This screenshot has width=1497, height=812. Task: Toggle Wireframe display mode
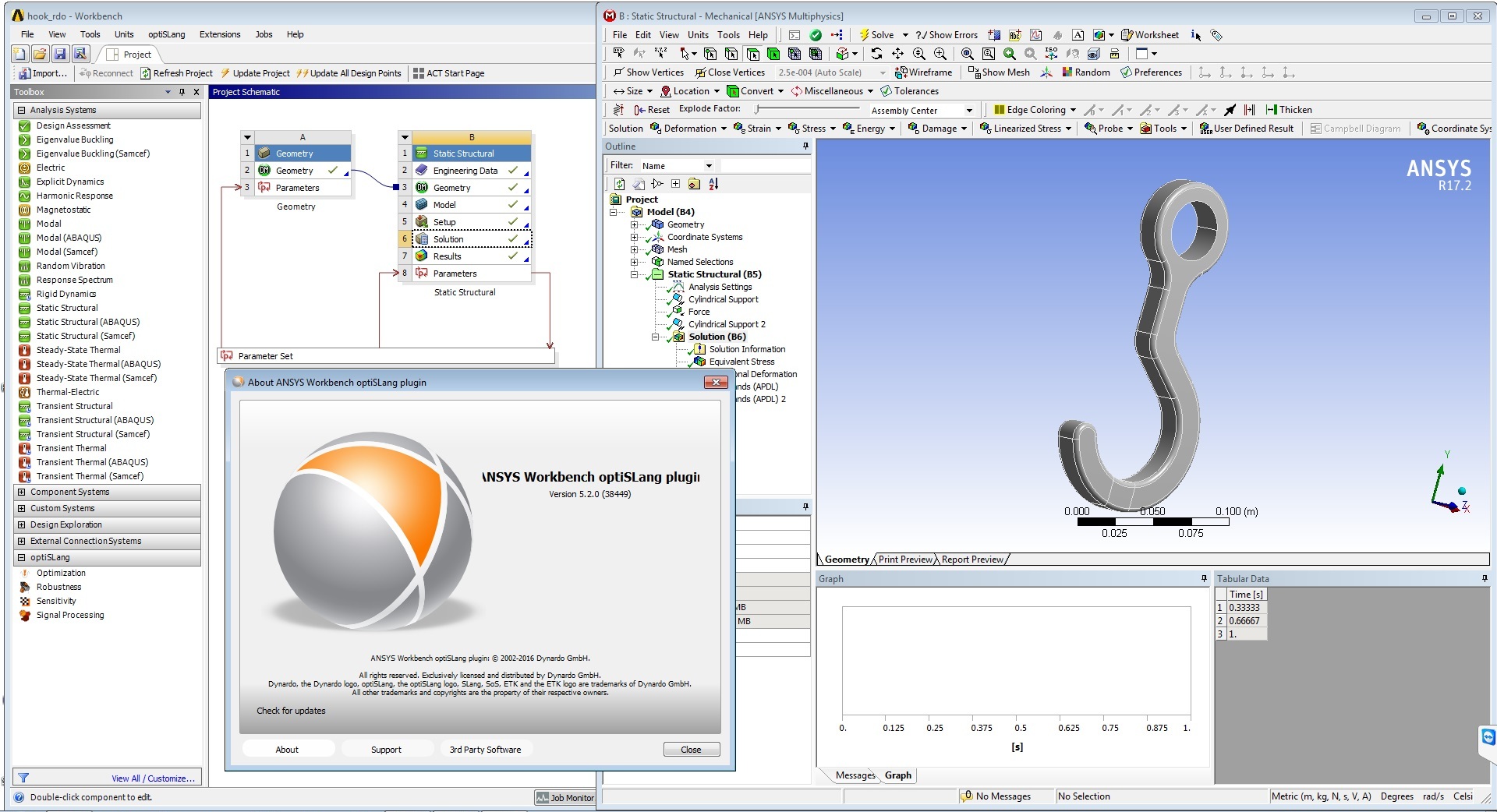tap(924, 72)
